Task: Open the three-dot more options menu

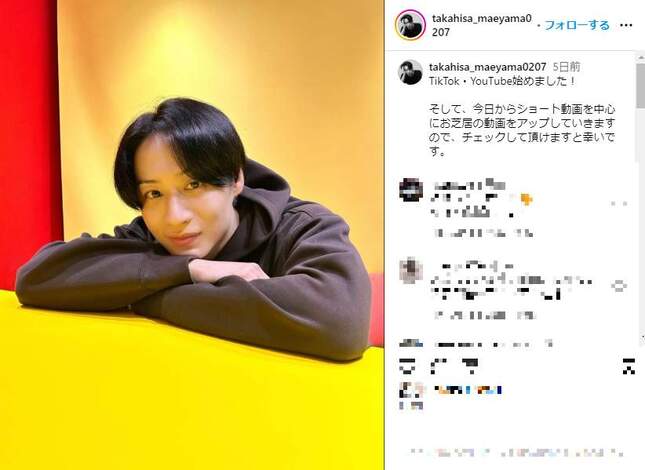Action: coord(625,25)
